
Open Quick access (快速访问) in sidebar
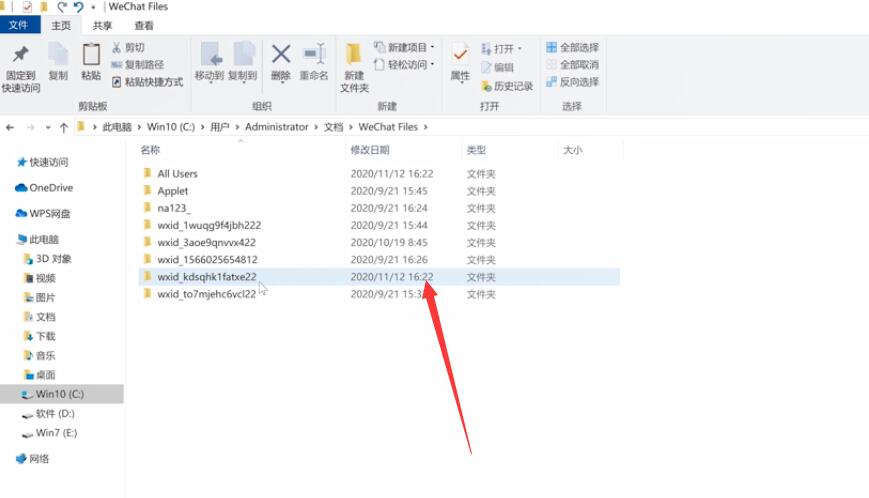(x=43, y=162)
